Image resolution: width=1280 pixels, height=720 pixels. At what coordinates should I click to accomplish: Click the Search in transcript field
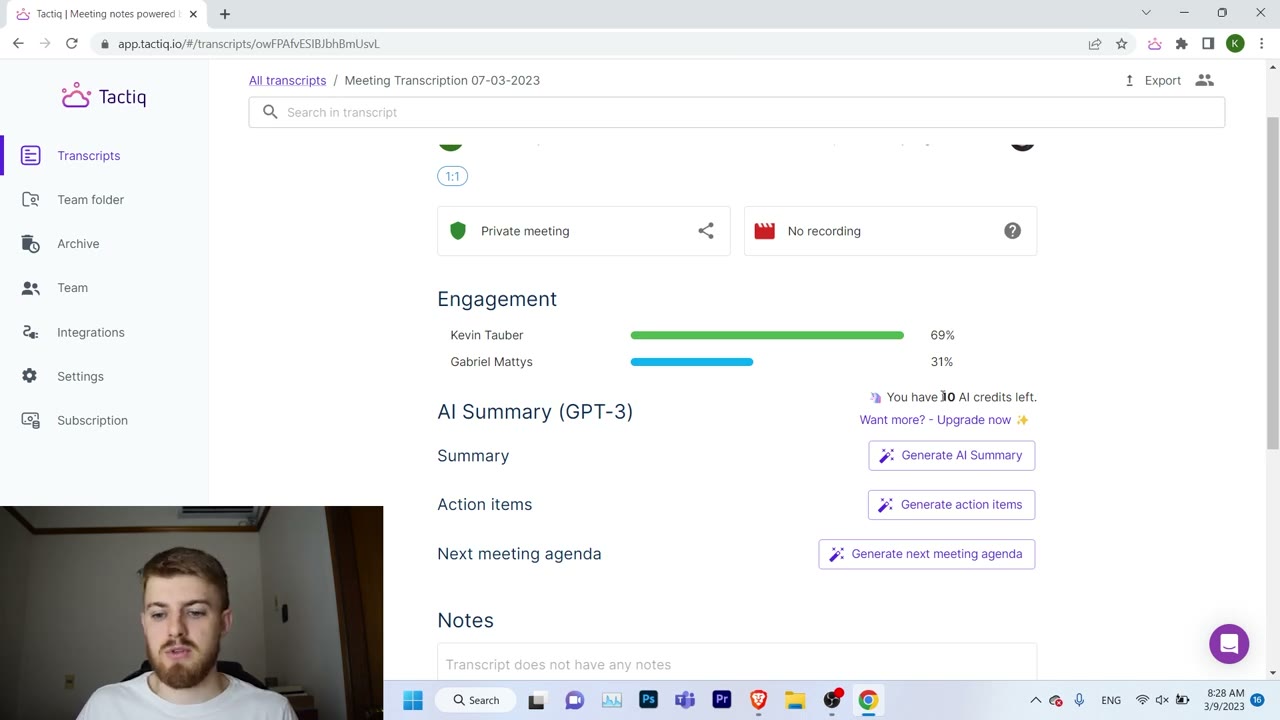coord(737,112)
